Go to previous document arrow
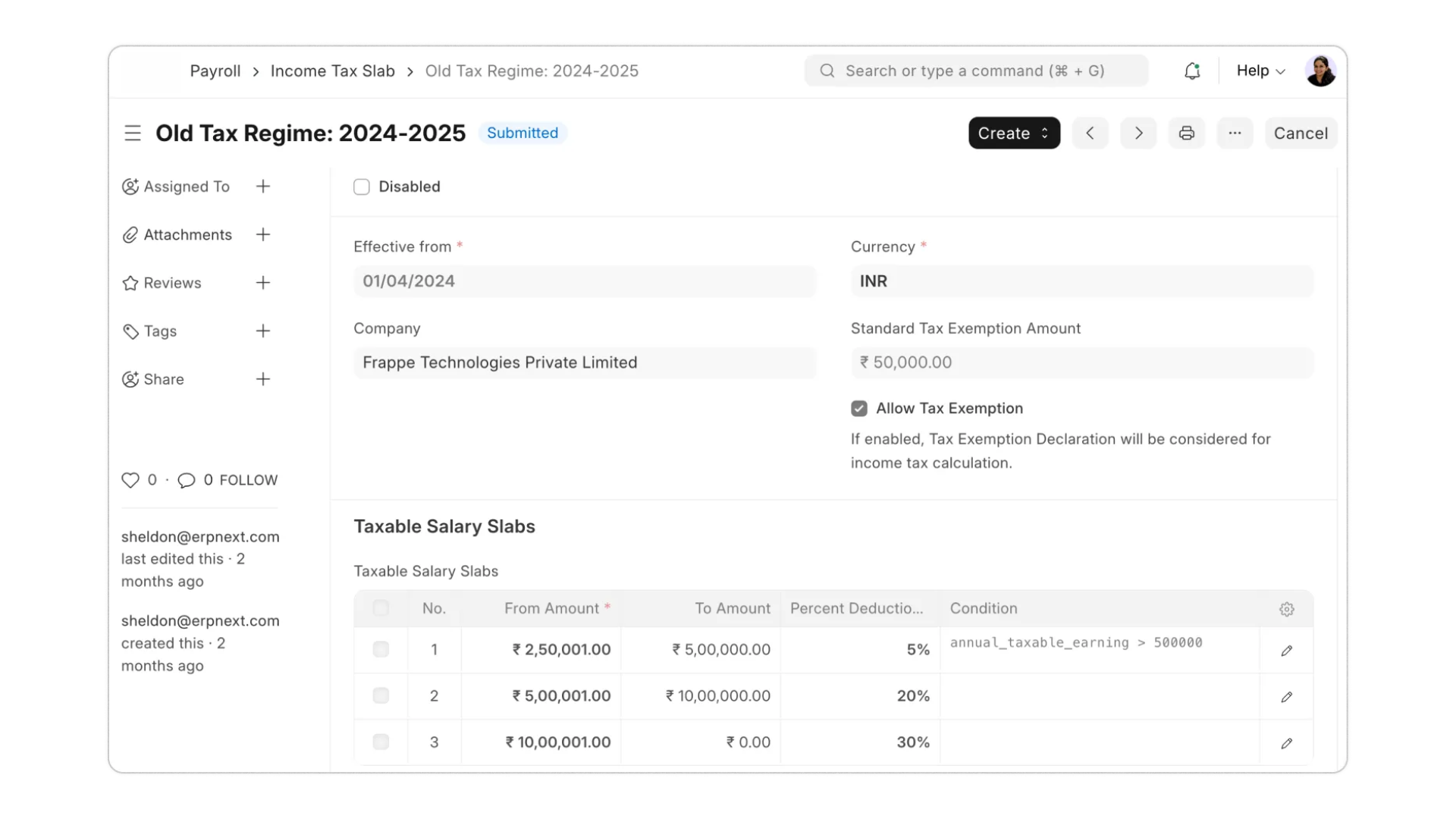 (x=1090, y=133)
